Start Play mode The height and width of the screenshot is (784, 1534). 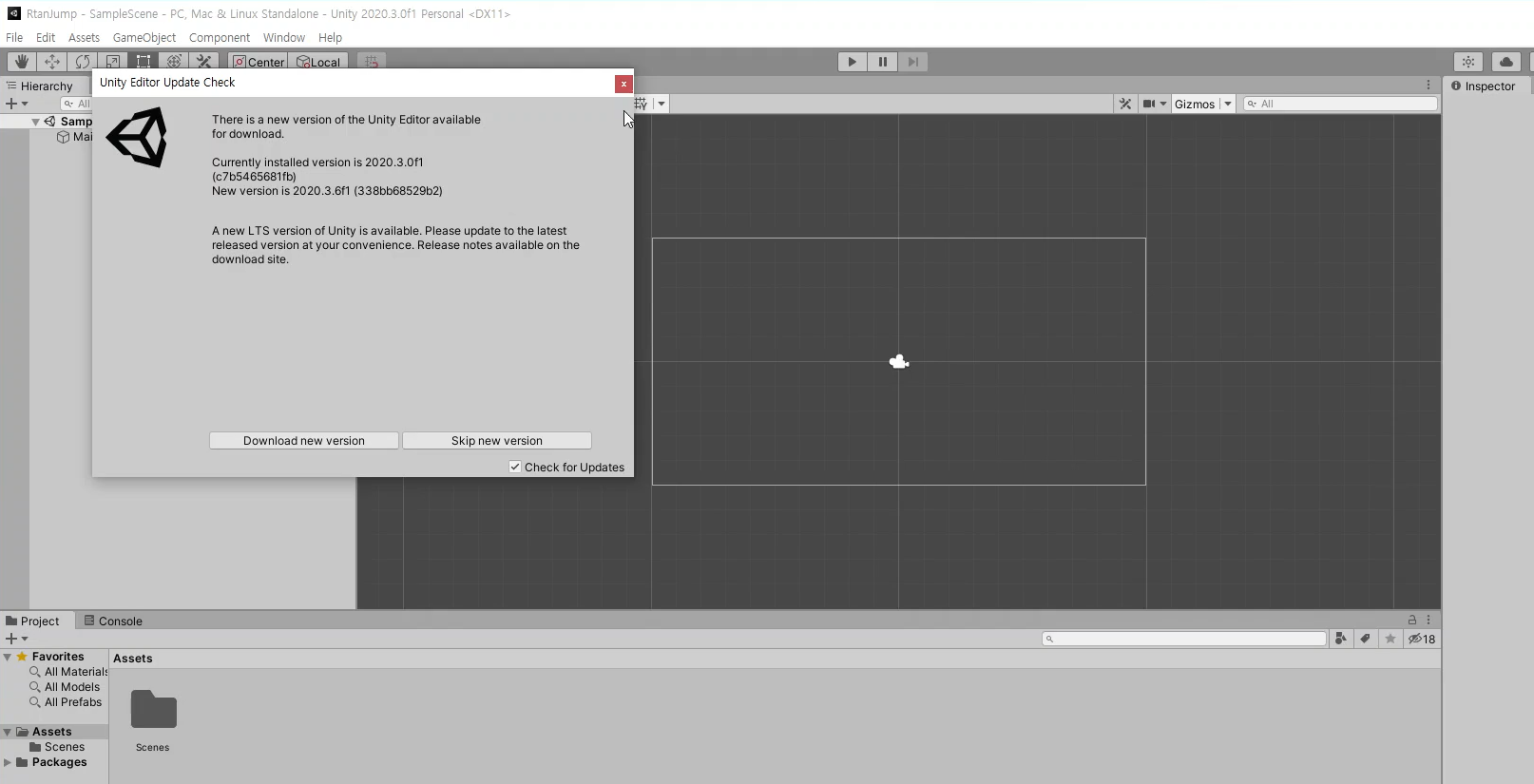pos(853,62)
